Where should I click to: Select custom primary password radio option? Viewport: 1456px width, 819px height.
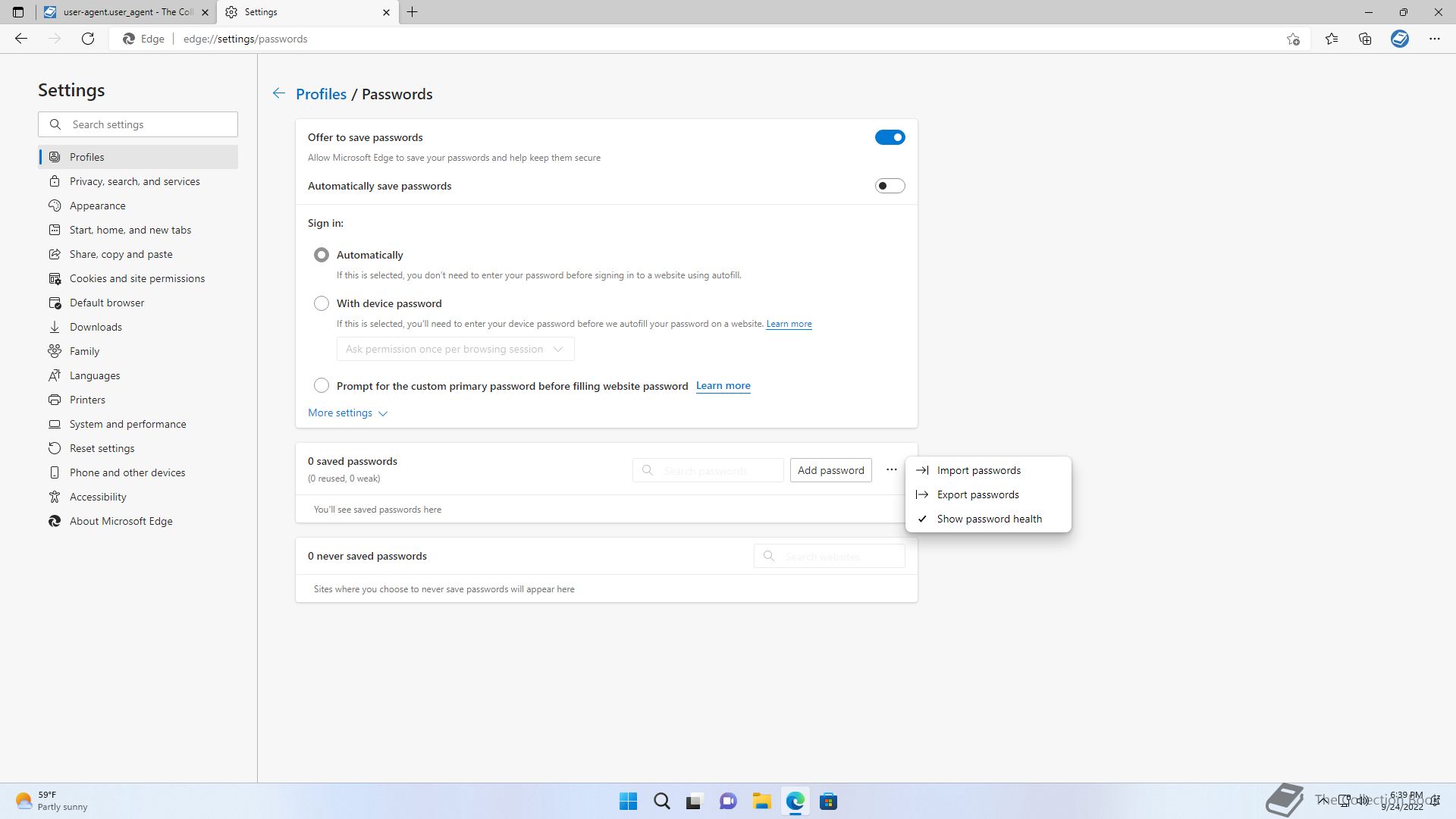(322, 385)
